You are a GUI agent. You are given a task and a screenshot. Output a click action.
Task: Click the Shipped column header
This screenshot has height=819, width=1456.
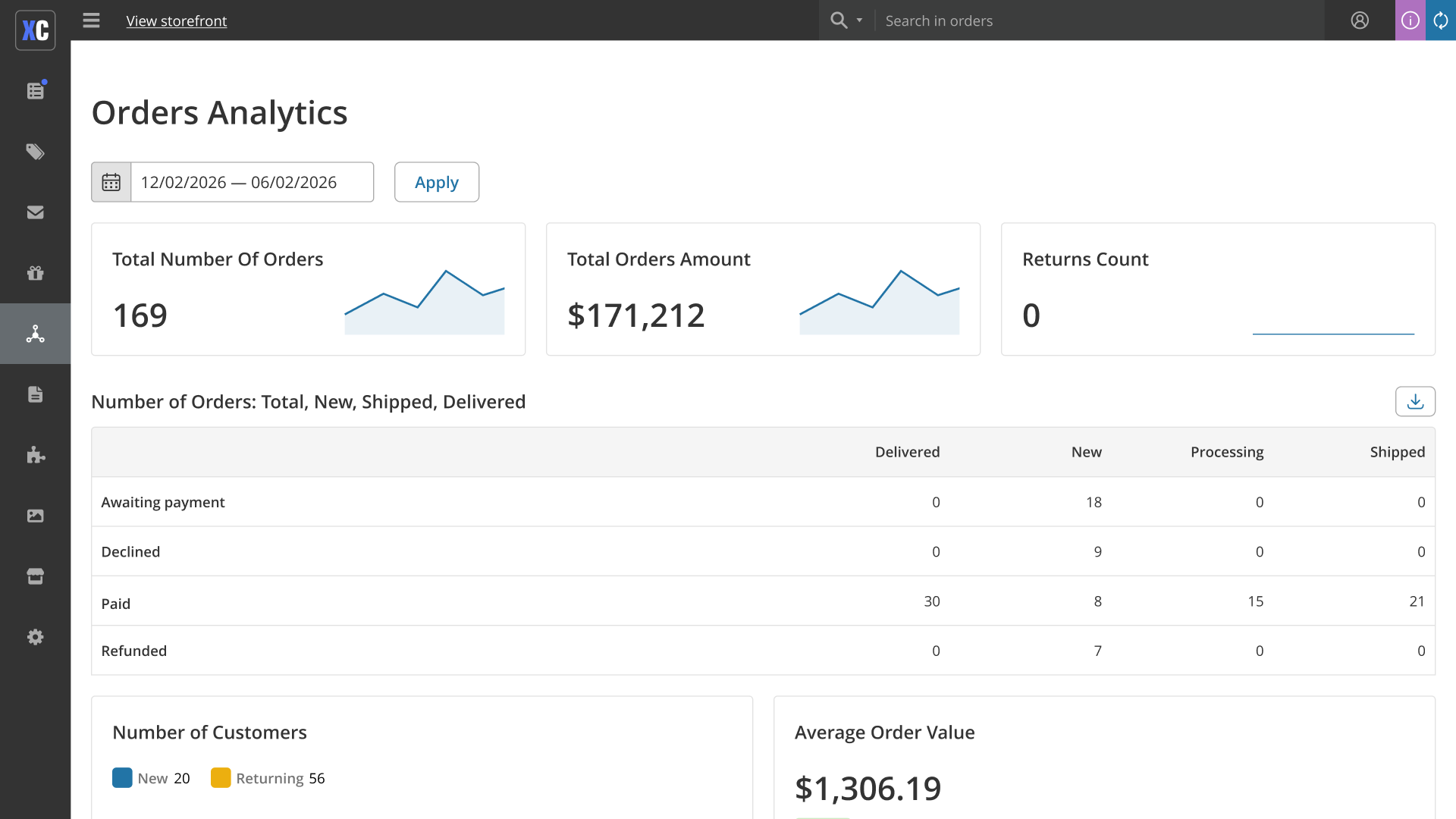(1398, 452)
